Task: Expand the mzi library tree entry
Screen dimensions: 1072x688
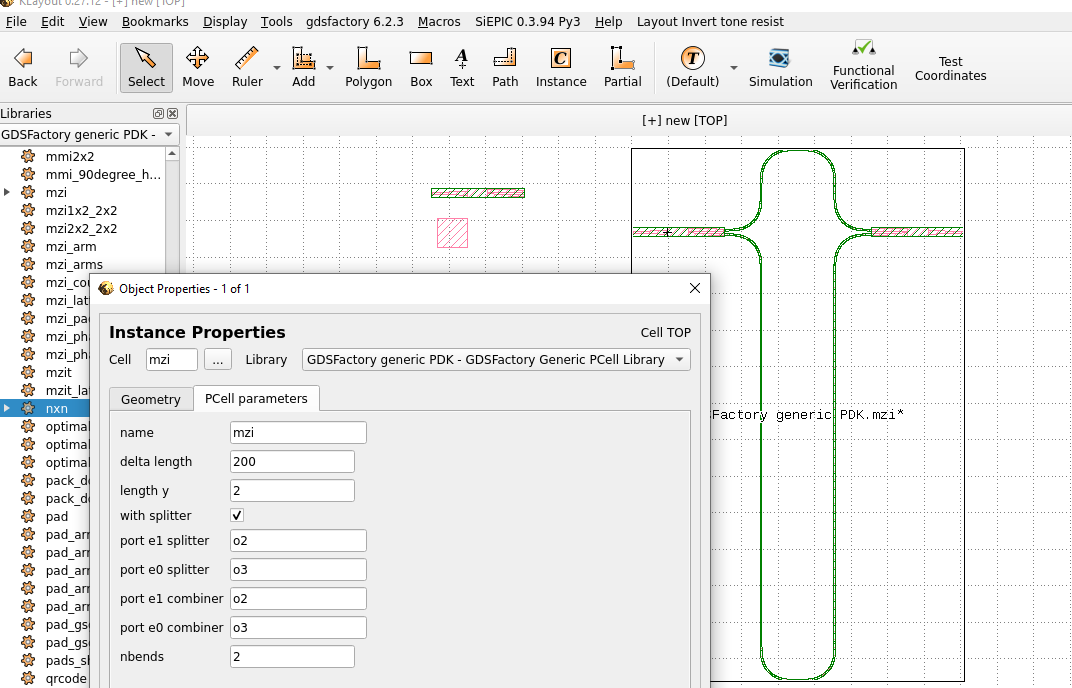Action: [7, 192]
